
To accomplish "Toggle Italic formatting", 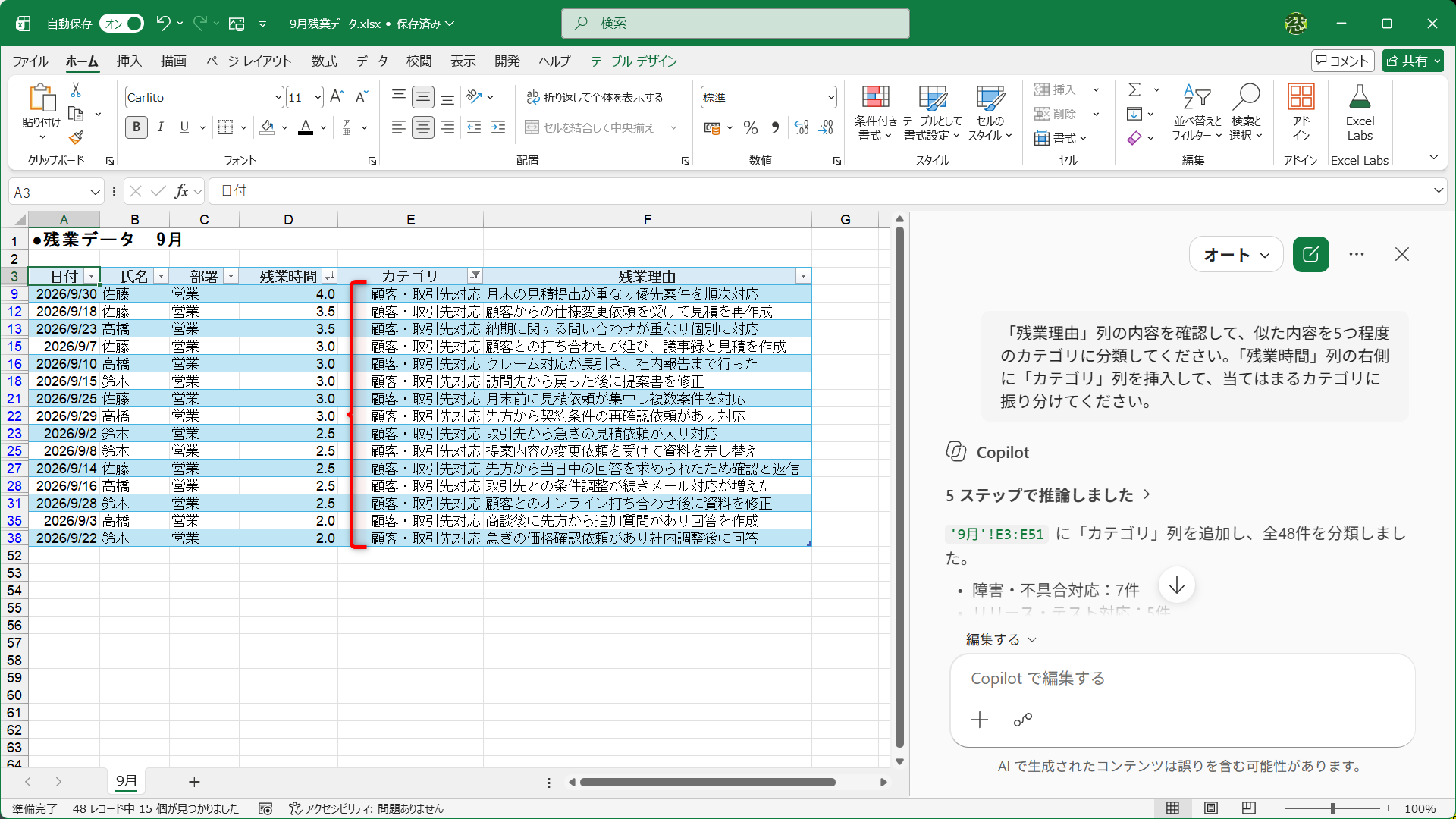I will click(160, 127).
